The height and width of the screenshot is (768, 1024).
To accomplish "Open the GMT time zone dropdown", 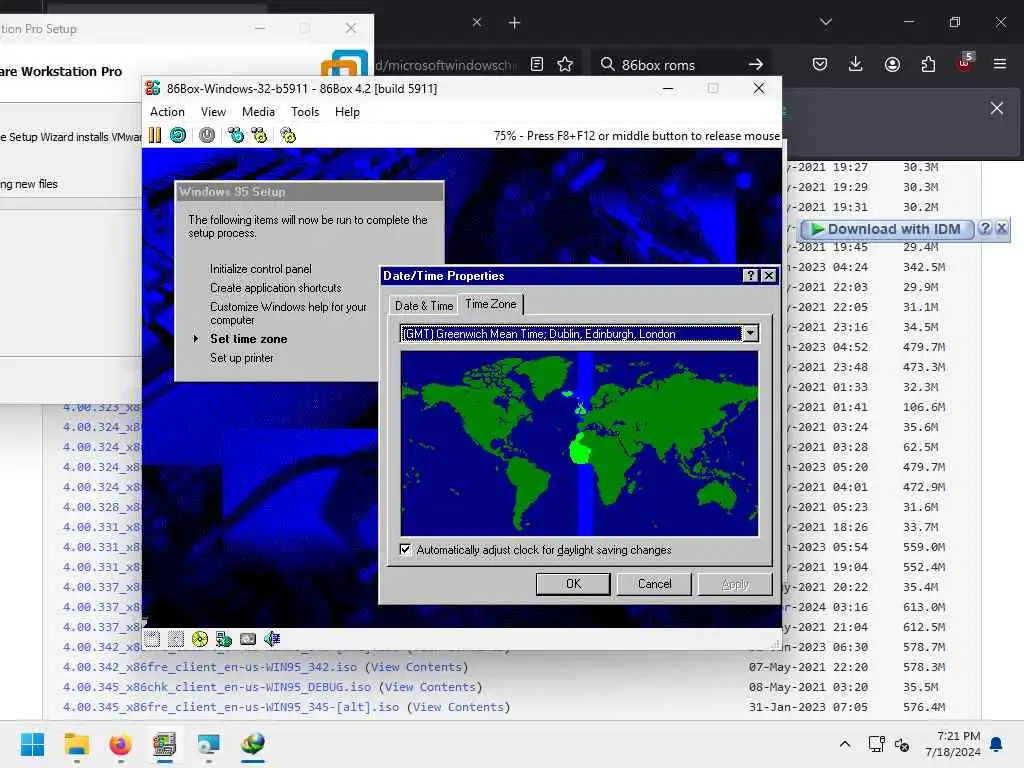I will [x=750, y=334].
